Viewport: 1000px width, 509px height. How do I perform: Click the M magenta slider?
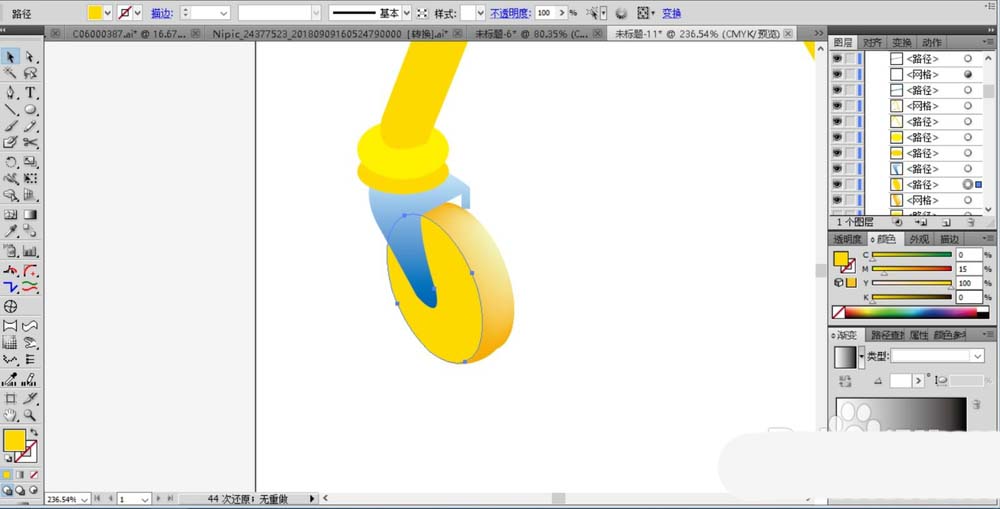[911, 269]
